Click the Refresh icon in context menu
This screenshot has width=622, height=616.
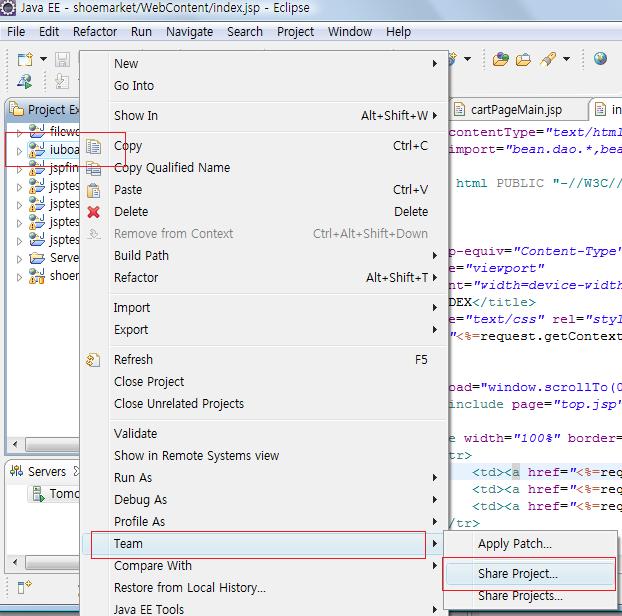point(93,360)
